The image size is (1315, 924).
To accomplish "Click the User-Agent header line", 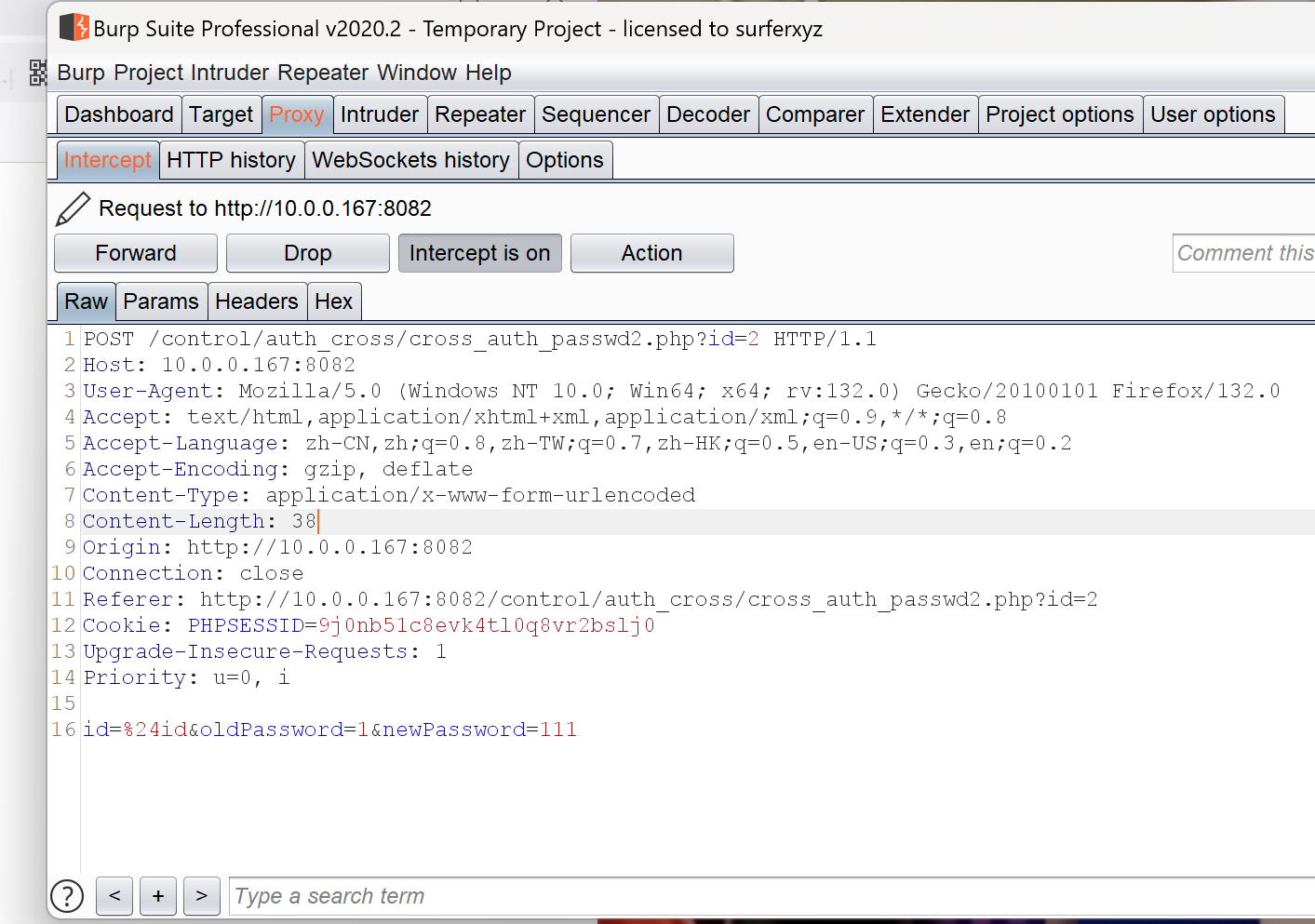I will [682, 391].
